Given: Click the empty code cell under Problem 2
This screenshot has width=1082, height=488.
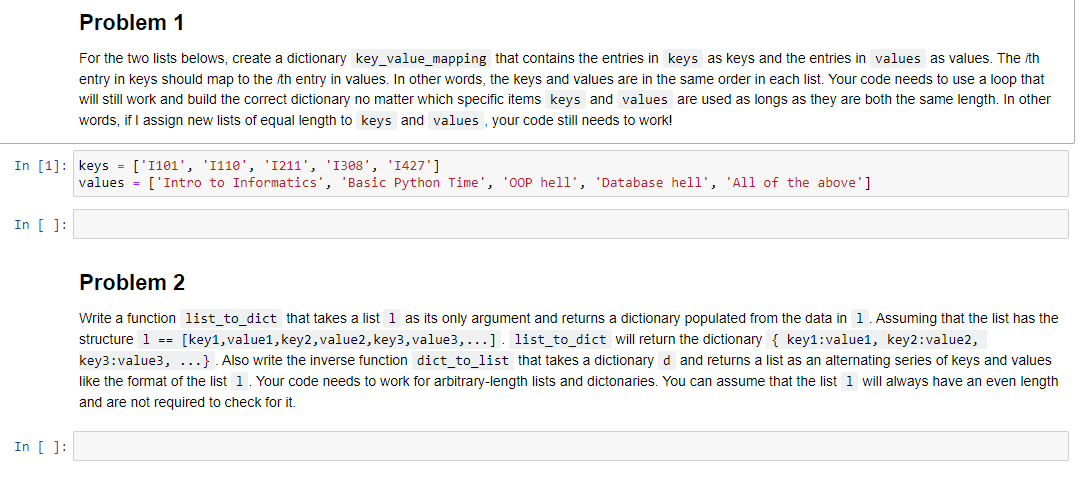Looking at the screenshot, I should [x=571, y=446].
